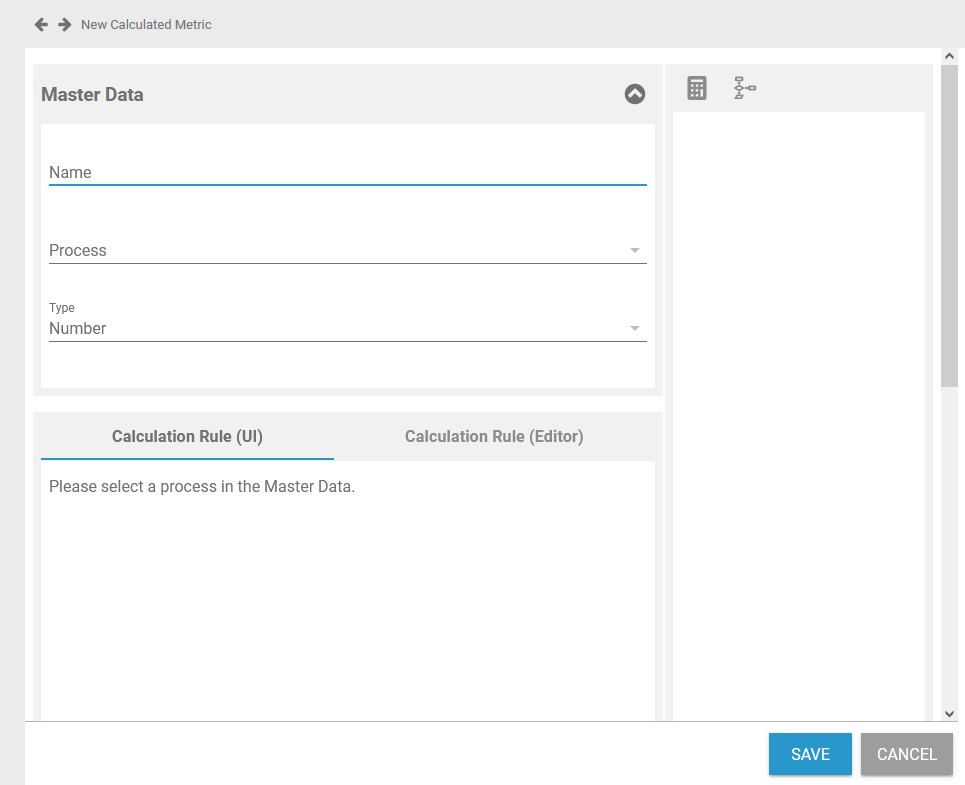Image resolution: width=965 pixels, height=785 pixels.
Task: Click the scrollbar up arrow
Action: [x=949, y=56]
